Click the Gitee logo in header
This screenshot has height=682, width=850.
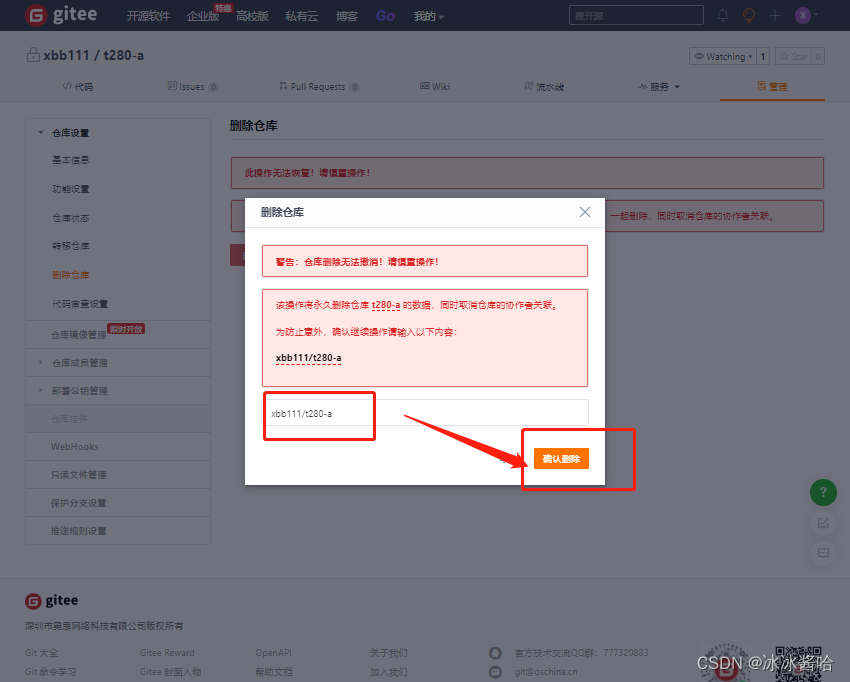click(x=61, y=15)
